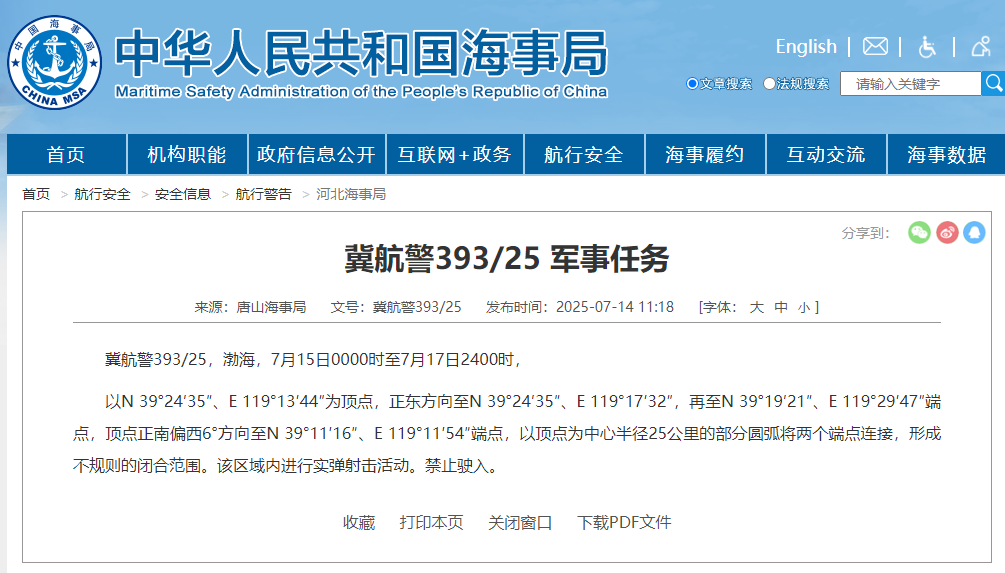Click 关闭窗口 link
This screenshot has height=573, width=1005.
pyautogui.click(x=520, y=522)
